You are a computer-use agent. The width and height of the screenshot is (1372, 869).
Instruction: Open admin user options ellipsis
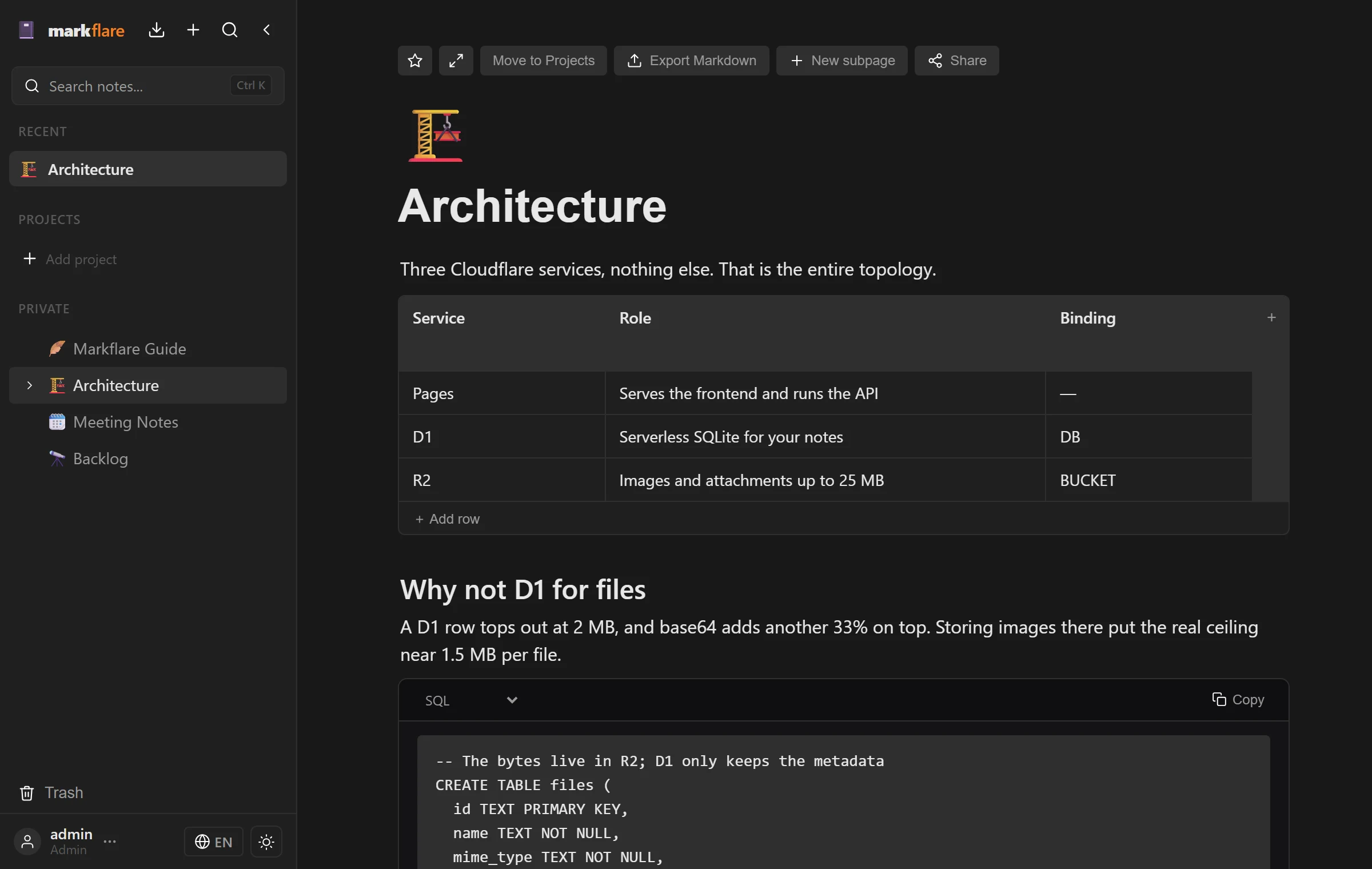110,841
